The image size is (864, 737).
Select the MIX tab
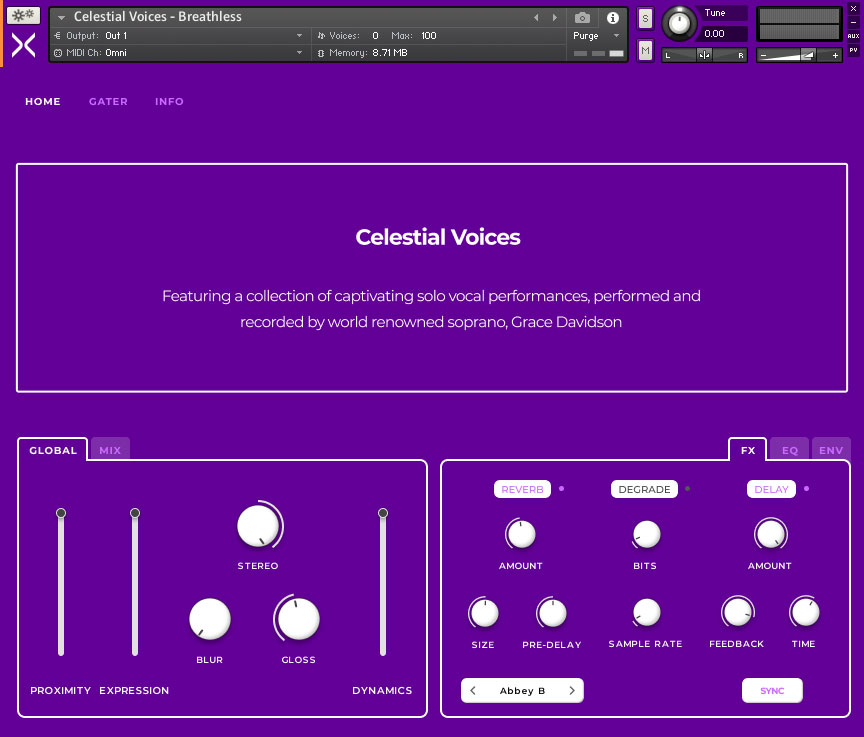pos(110,450)
